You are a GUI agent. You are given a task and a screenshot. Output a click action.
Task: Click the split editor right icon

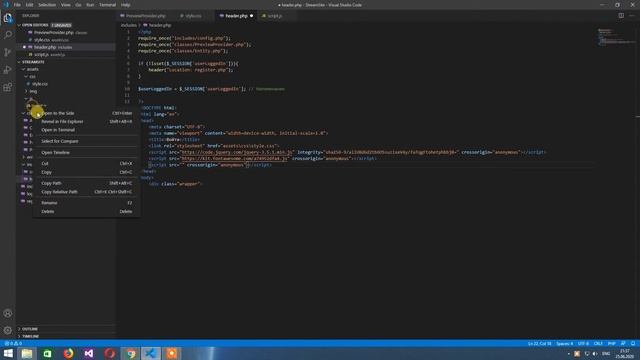click(621, 16)
